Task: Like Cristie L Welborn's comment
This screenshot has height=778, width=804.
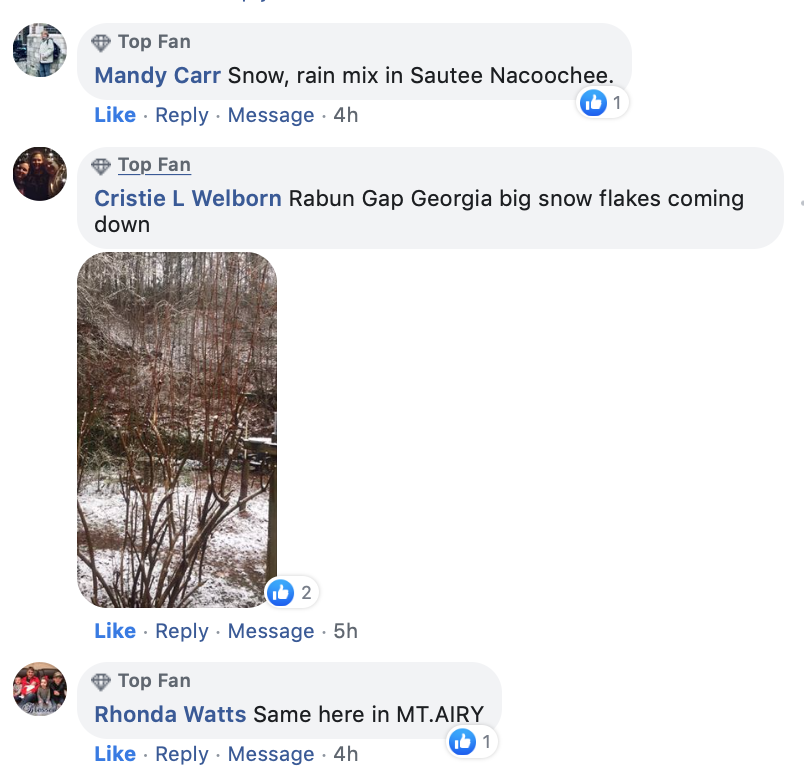Action: coord(115,632)
